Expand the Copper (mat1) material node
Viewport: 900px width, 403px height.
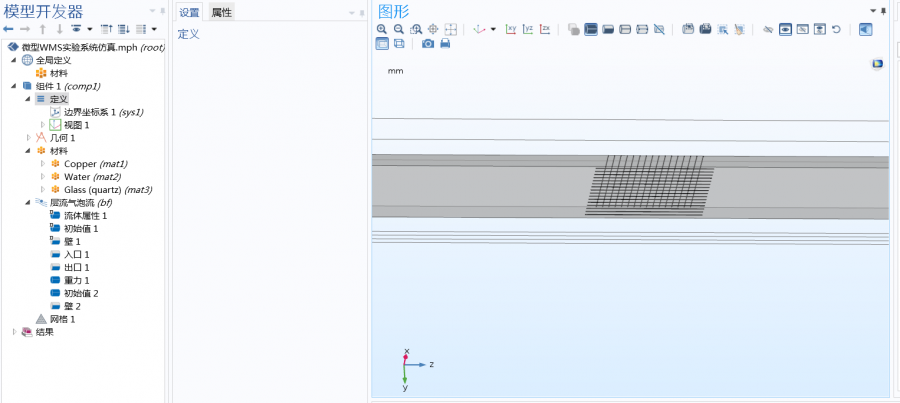tap(42, 164)
